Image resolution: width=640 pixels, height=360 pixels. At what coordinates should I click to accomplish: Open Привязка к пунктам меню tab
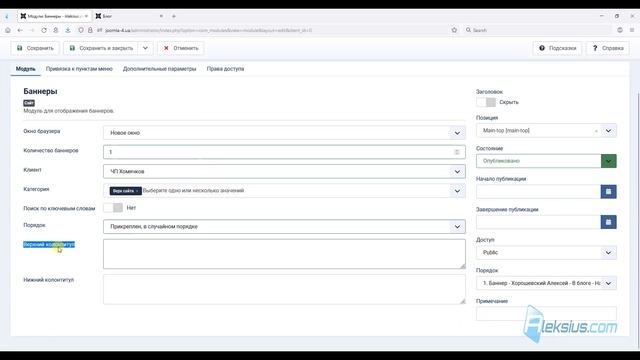tap(79, 69)
